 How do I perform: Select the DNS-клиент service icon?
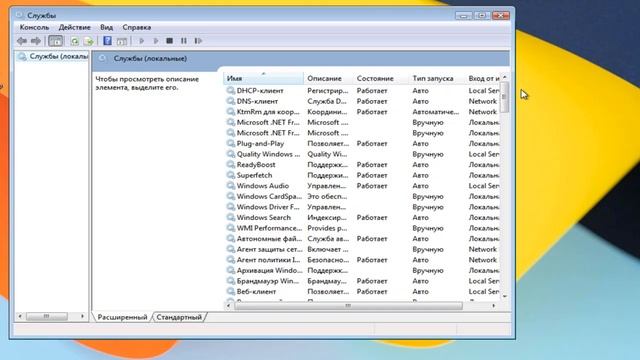[231, 101]
